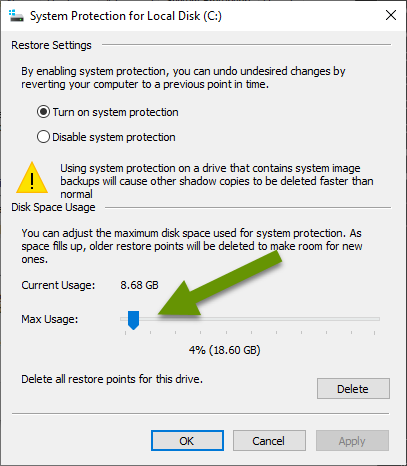Click the far right end of Max Usage track
Viewport: 407px width, 466px height.
[x=377, y=319]
